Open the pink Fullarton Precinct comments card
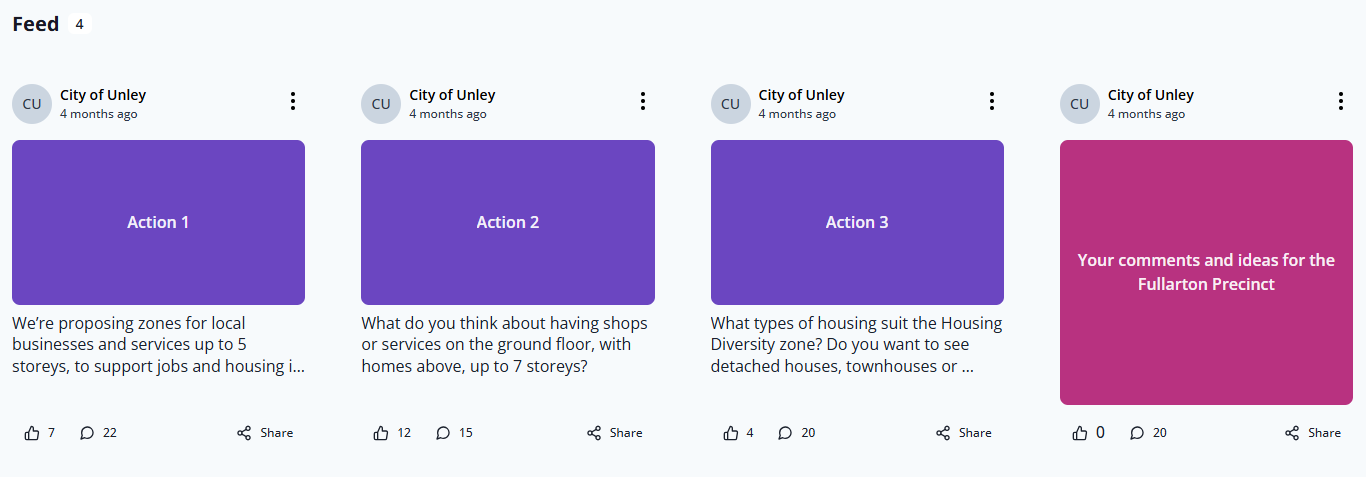Image resolution: width=1366 pixels, height=477 pixels. point(1206,272)
